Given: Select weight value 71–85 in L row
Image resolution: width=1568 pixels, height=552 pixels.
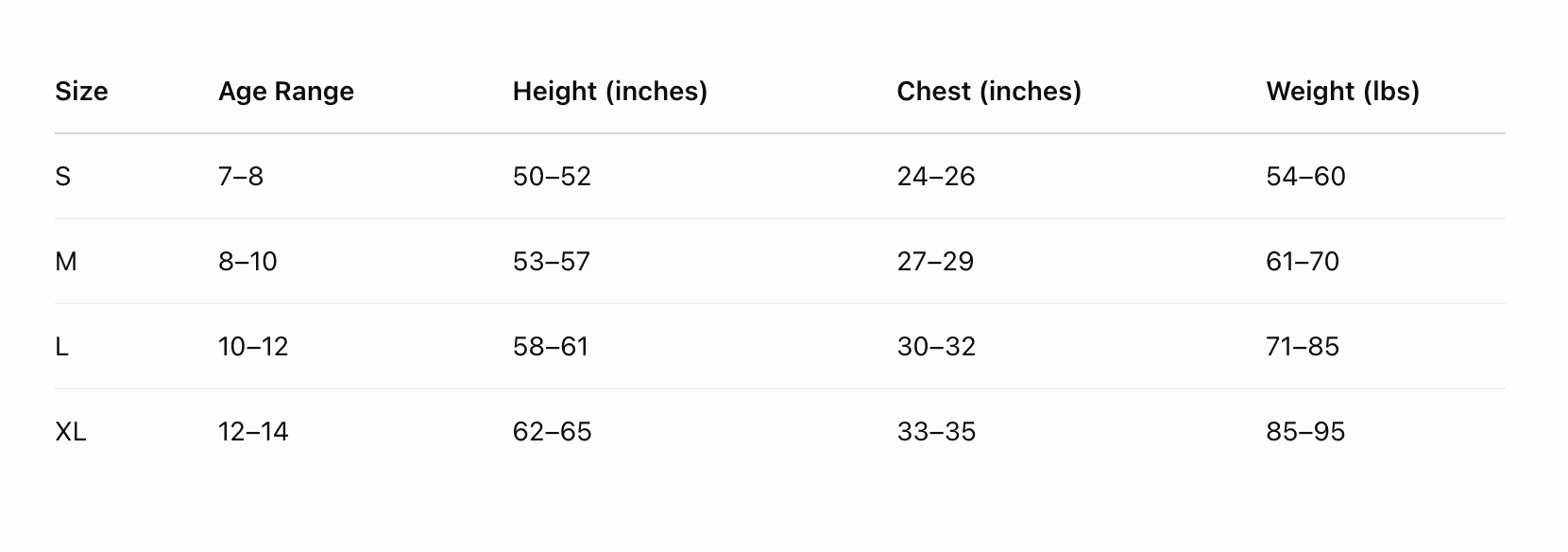Looking at the screenshot, I should click(x=1303, y=347).
